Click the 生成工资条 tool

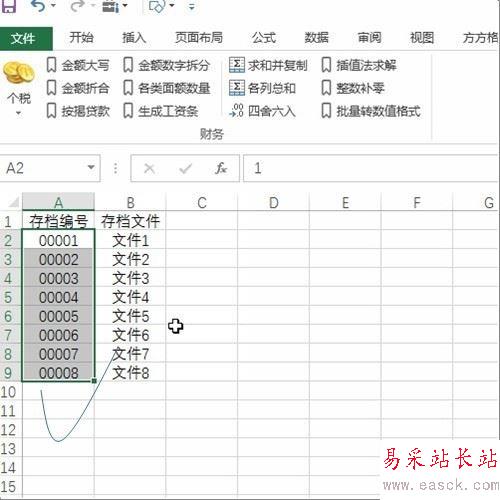(x=160, y=111)
